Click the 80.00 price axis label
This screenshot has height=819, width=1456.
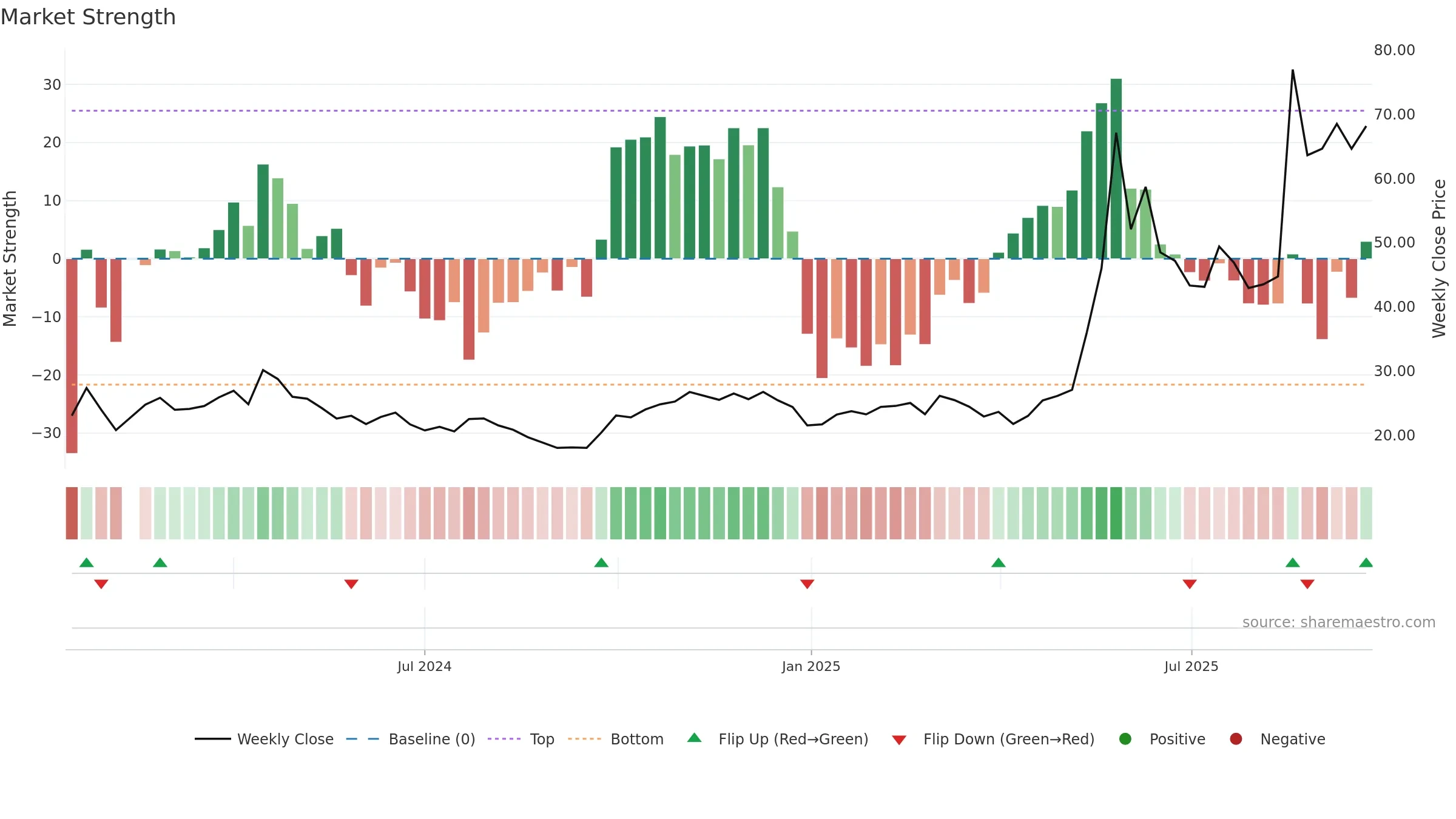[1394, 50]
